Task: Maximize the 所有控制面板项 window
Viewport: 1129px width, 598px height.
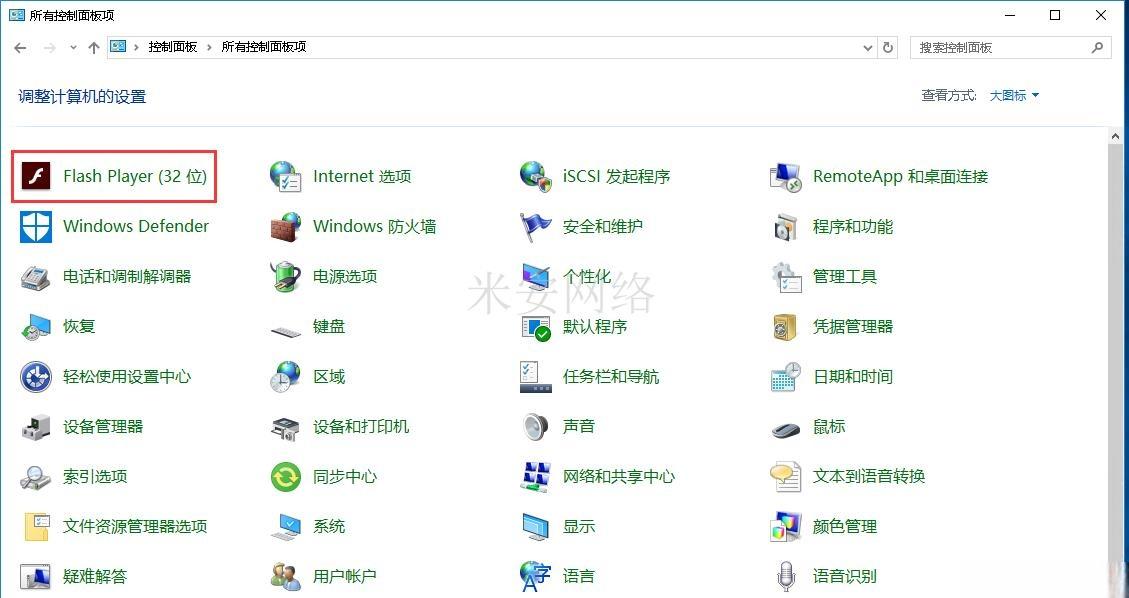Action: (1055, 15)
